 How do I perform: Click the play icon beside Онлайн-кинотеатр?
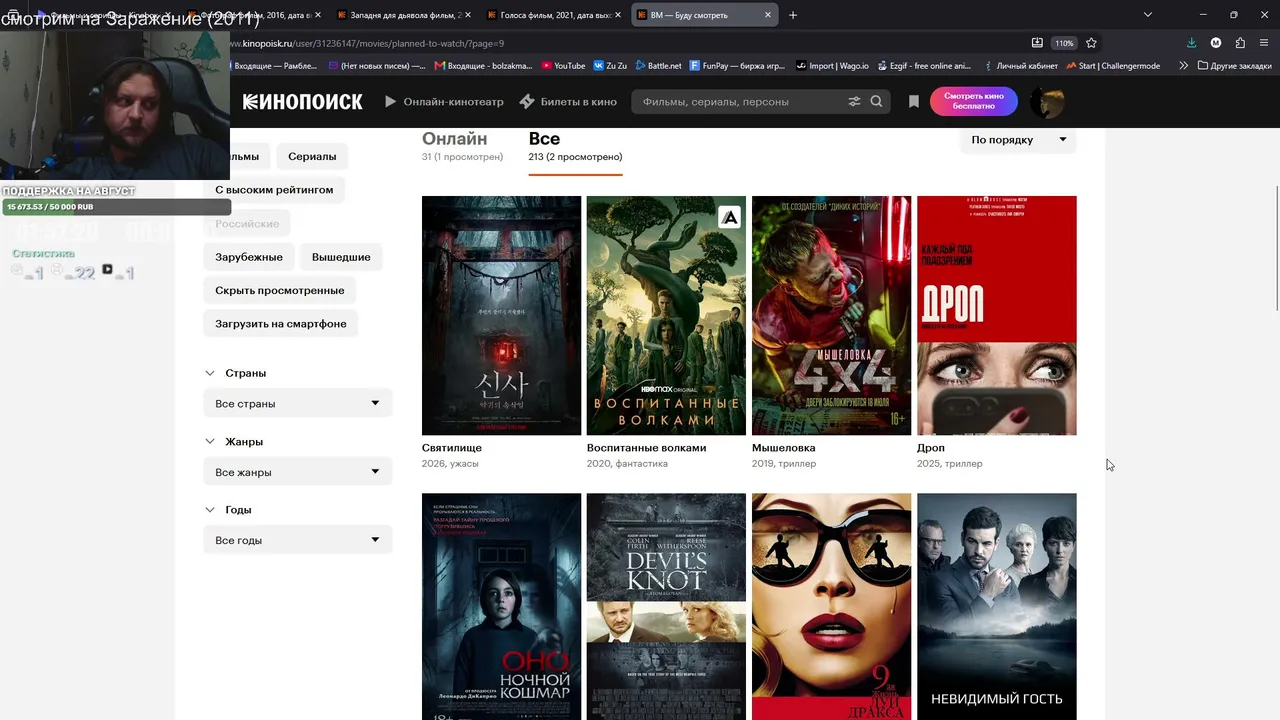pos(391,101)
